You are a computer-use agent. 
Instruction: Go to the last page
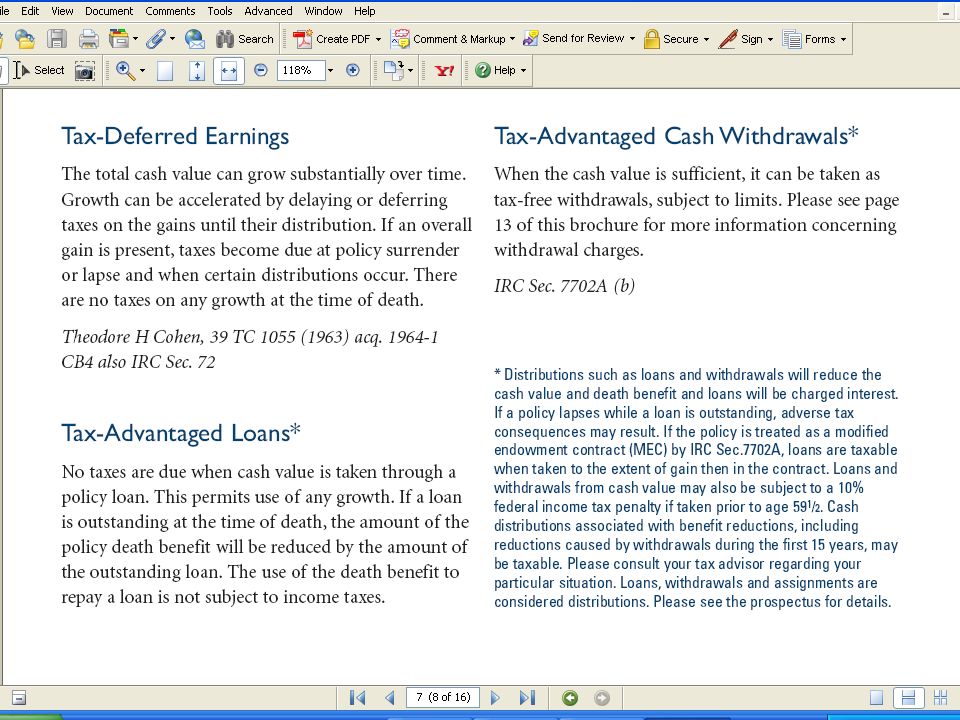point(527,697)
